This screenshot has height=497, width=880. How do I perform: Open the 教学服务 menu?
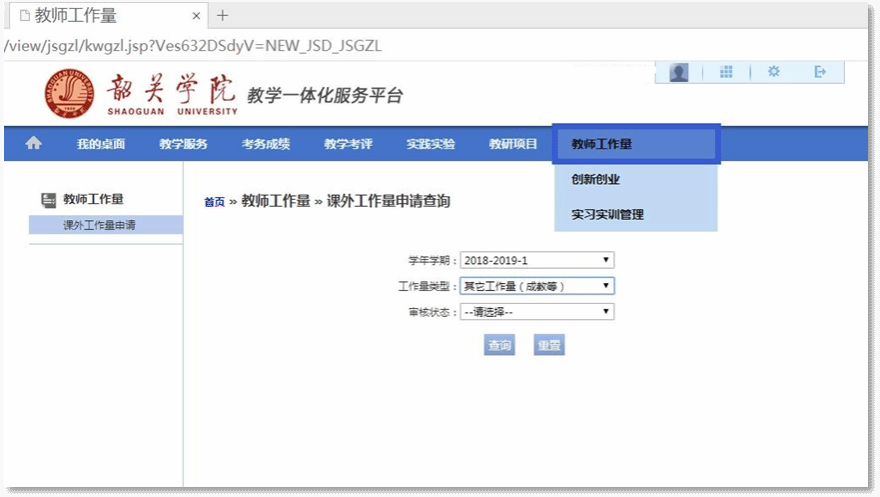[x=183, y=144]
